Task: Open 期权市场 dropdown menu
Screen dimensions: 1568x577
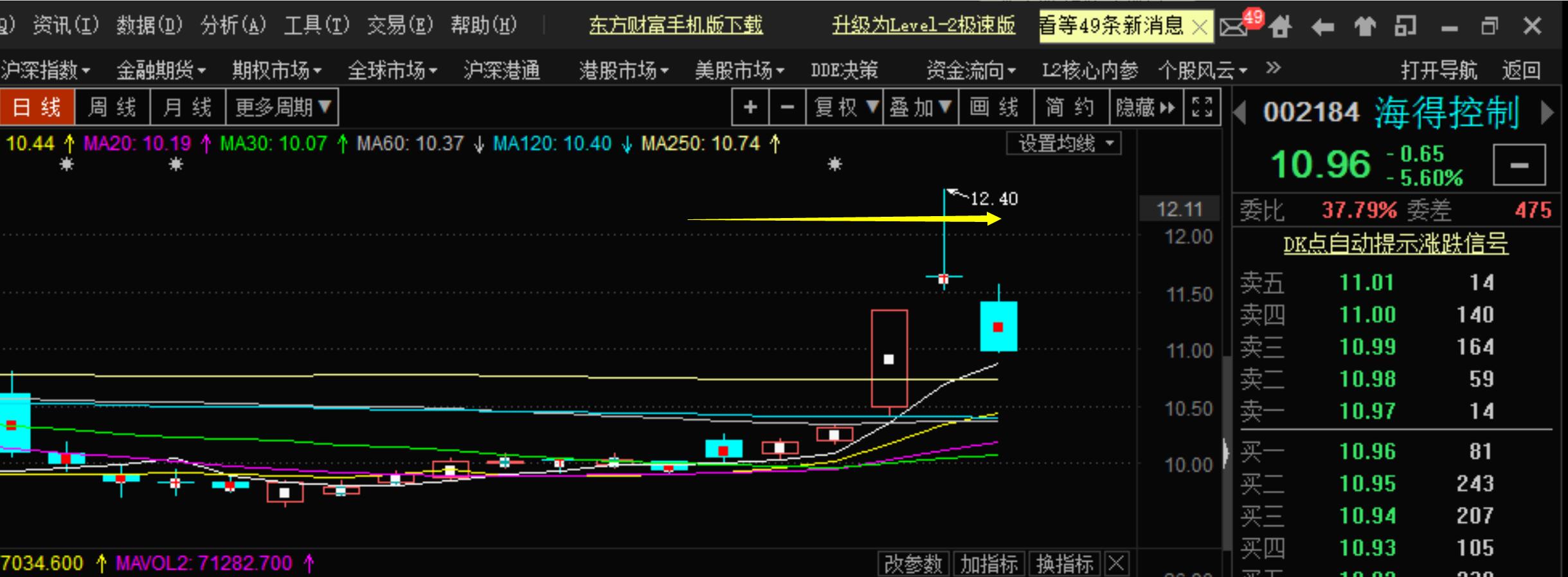Action: (277, 69)
